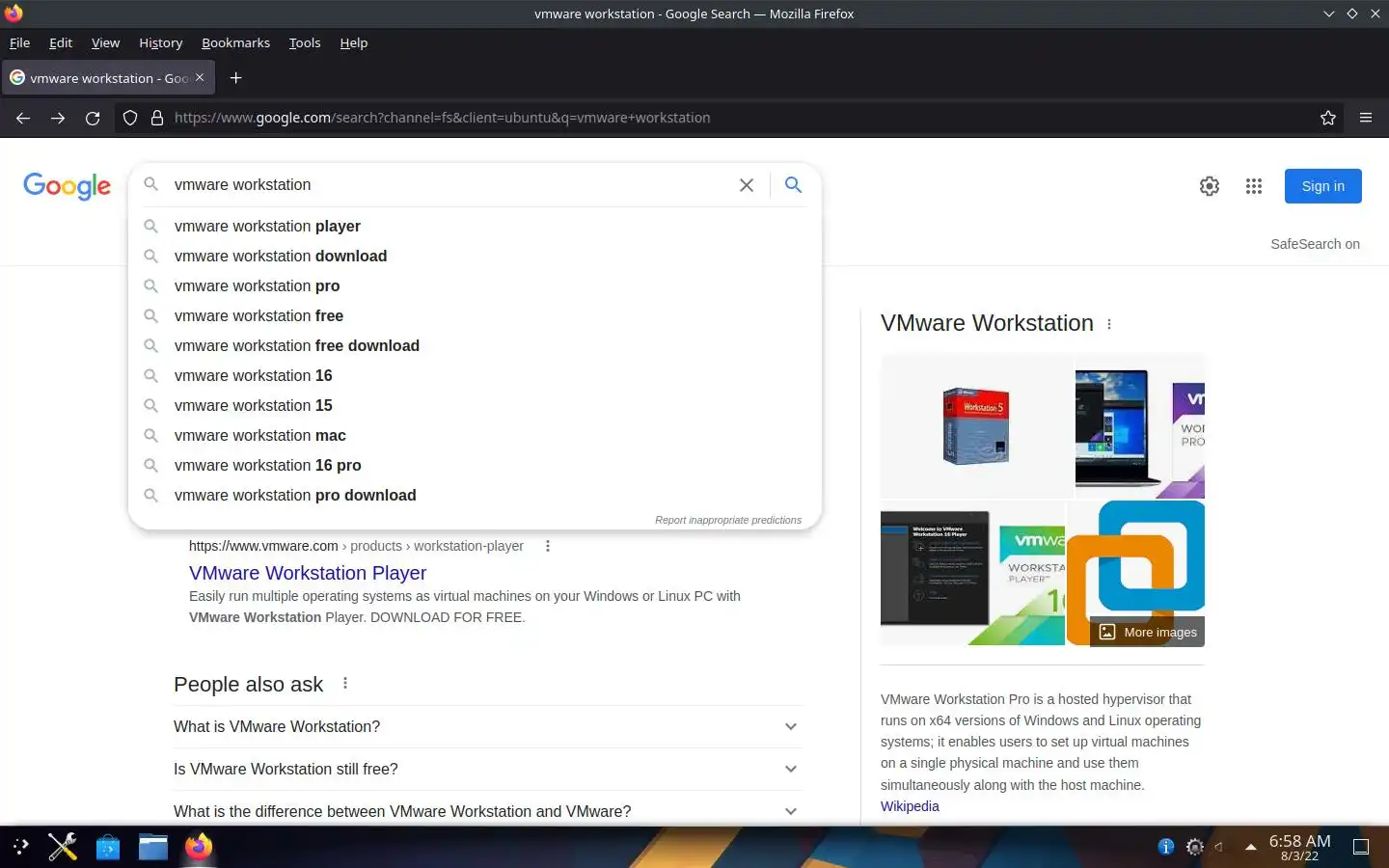Choose suggestion vmware workstation pro download

(475, 495)
